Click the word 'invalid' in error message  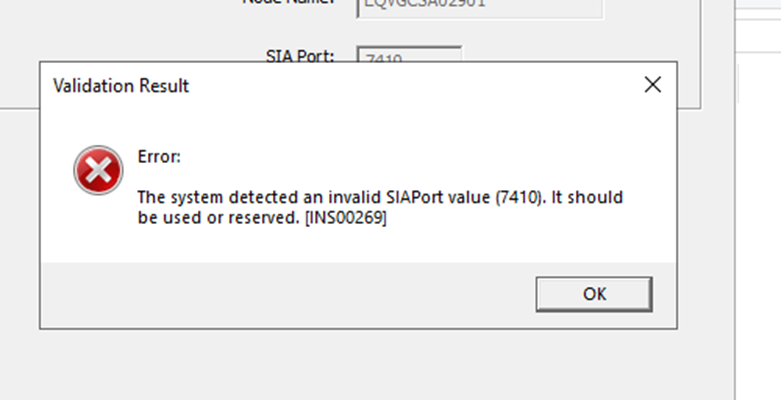tap(355, 197)
